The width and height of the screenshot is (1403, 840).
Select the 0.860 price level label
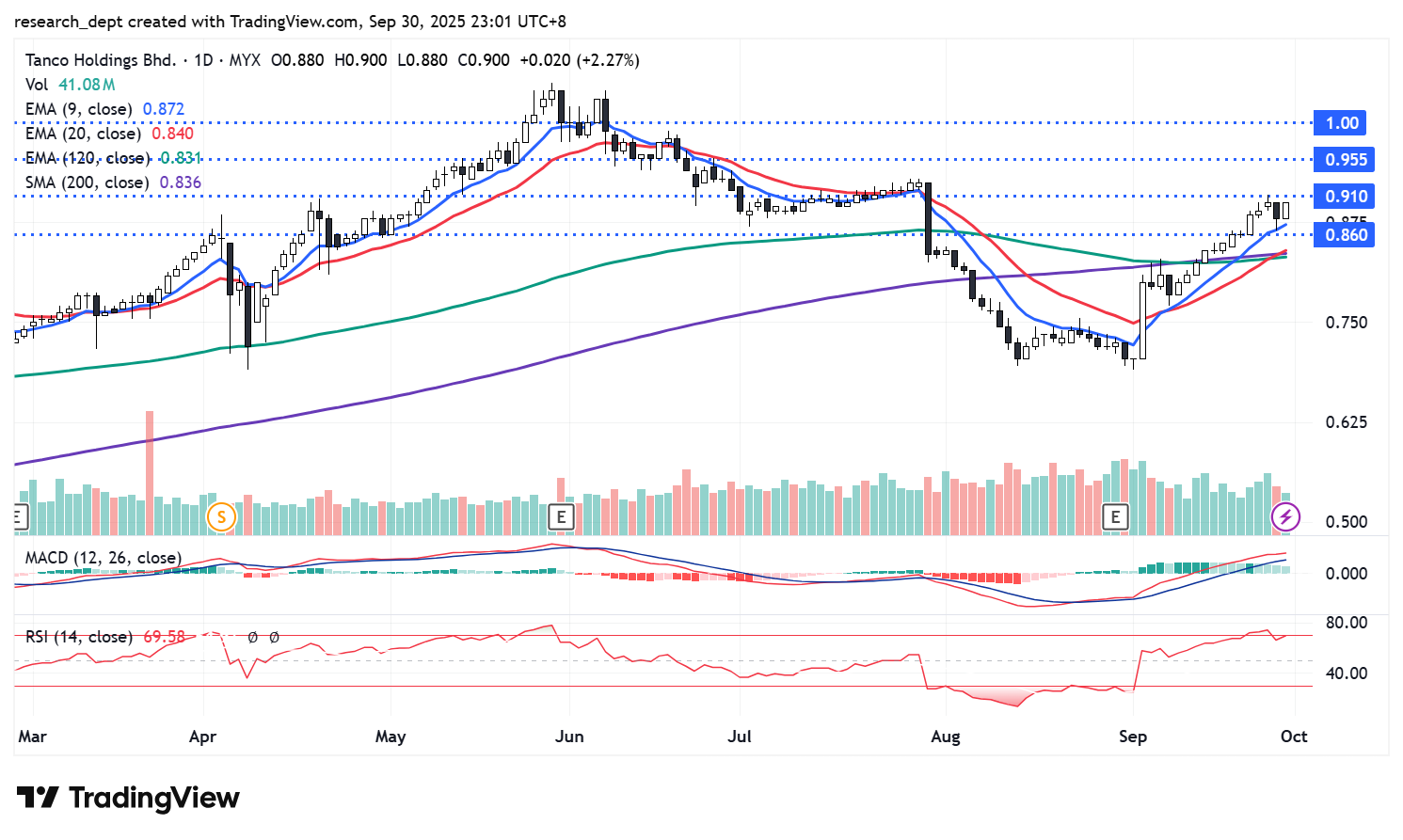(1346, 235)
